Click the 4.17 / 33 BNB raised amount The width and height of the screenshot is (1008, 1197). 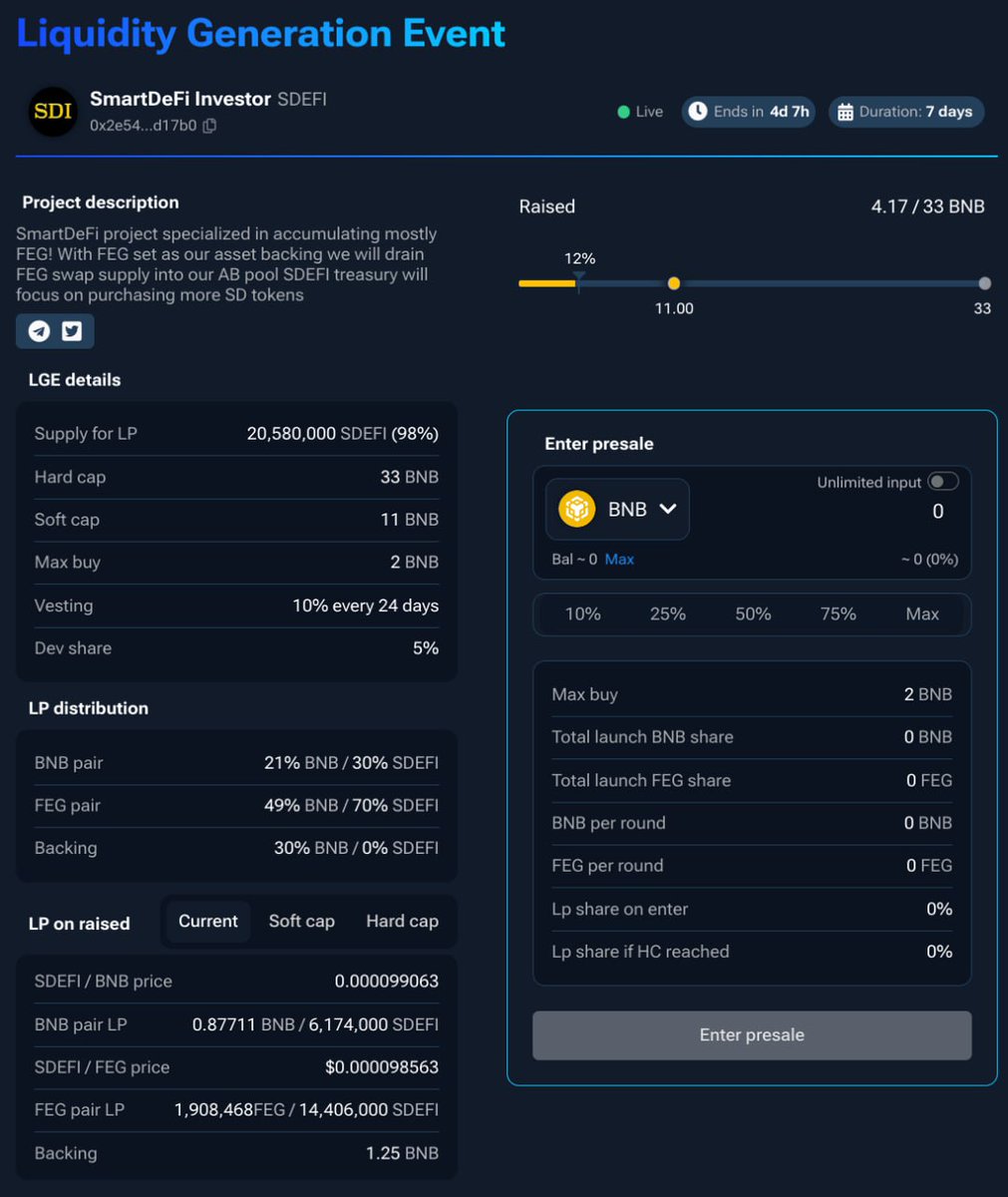pyautogui.click(x=927, y=206)
